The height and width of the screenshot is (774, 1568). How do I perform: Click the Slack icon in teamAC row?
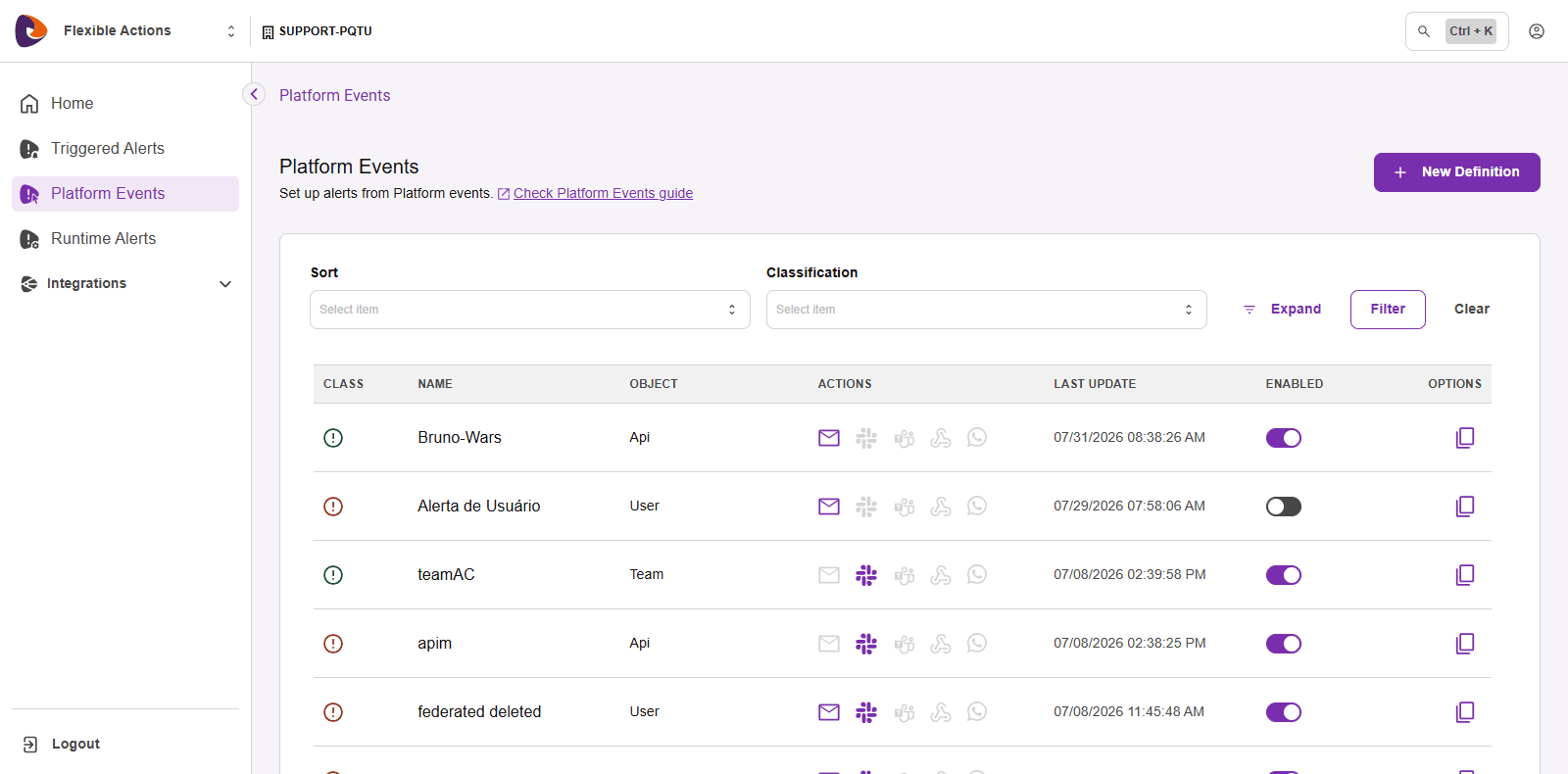[866, 575]
